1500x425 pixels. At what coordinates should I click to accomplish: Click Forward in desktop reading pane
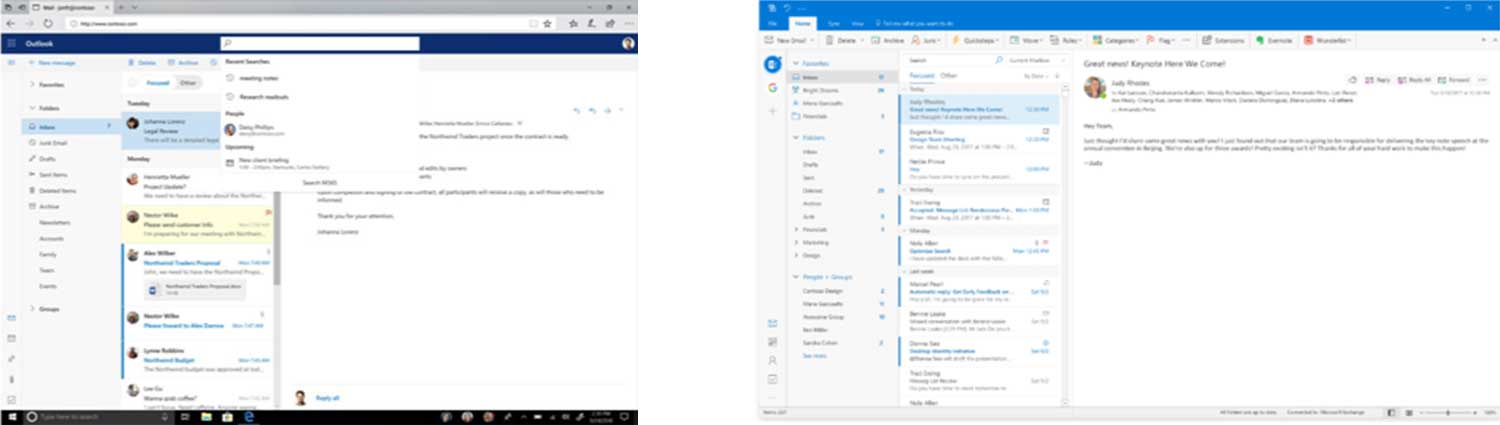coord(1454,79)
